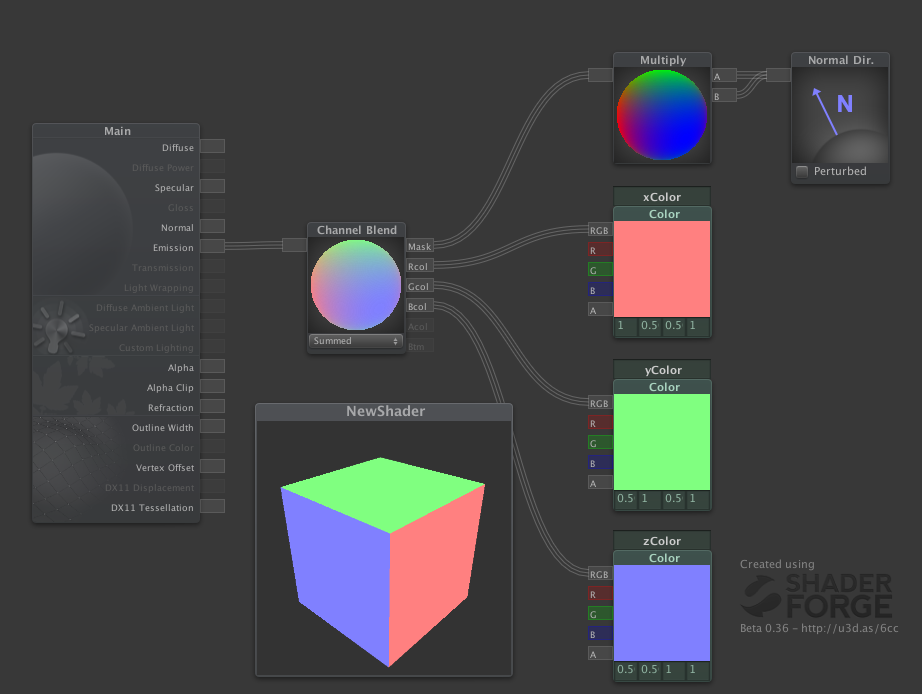The width and height of the screenshot is (922, 694).
Task: Click the Shader Forge logo
Action: click(x=816, y=597)
